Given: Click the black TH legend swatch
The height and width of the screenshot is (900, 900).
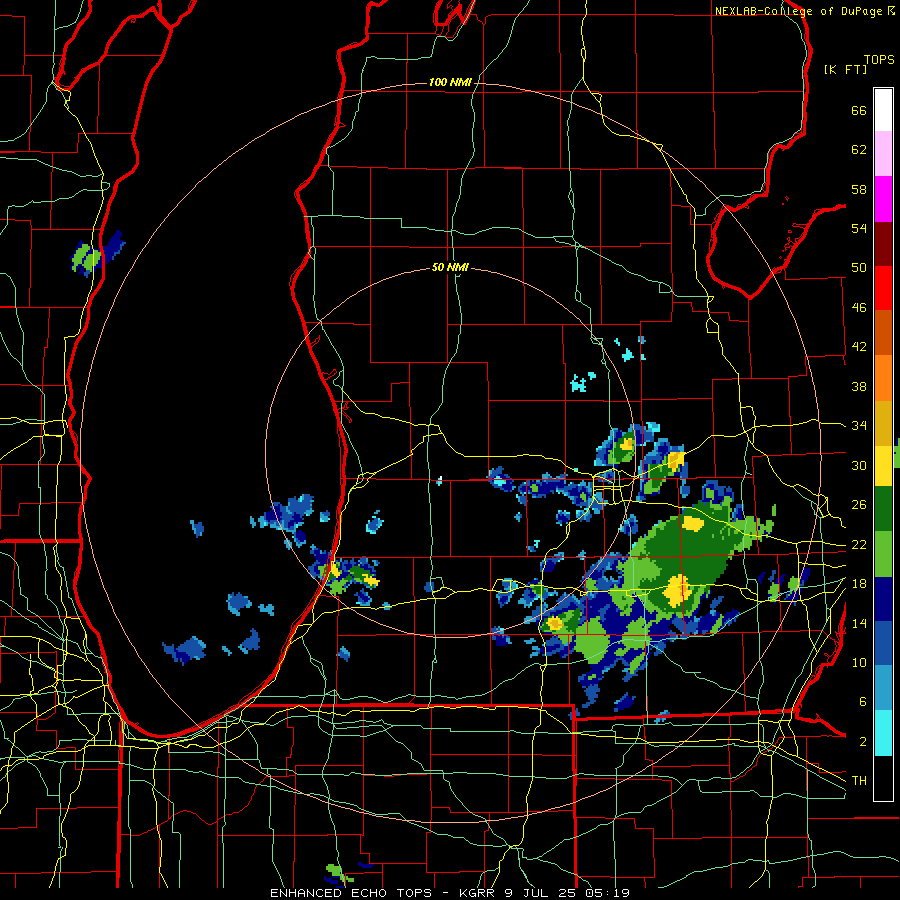Looking at the screenshot, I should [x=883, y=778].
